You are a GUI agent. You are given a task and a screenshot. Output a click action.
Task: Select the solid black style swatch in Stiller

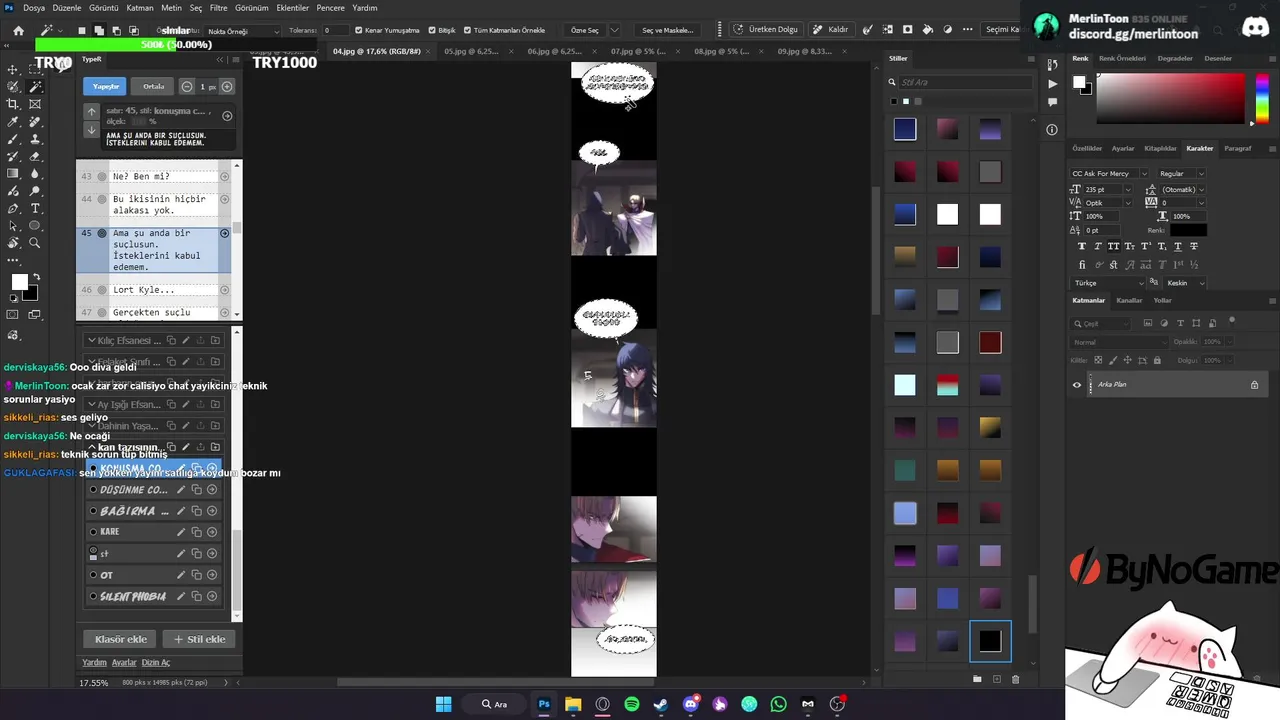(990, 642)
